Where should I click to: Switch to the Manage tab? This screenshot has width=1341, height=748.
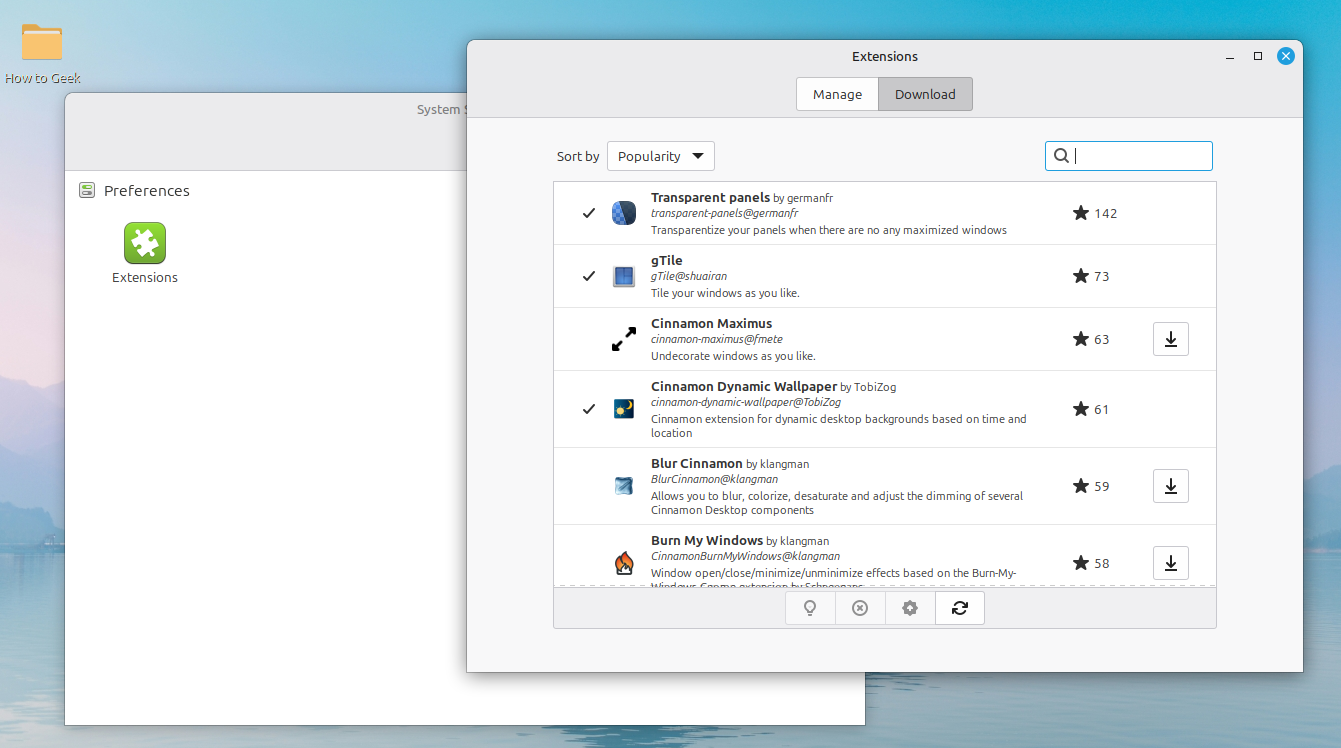837,94
